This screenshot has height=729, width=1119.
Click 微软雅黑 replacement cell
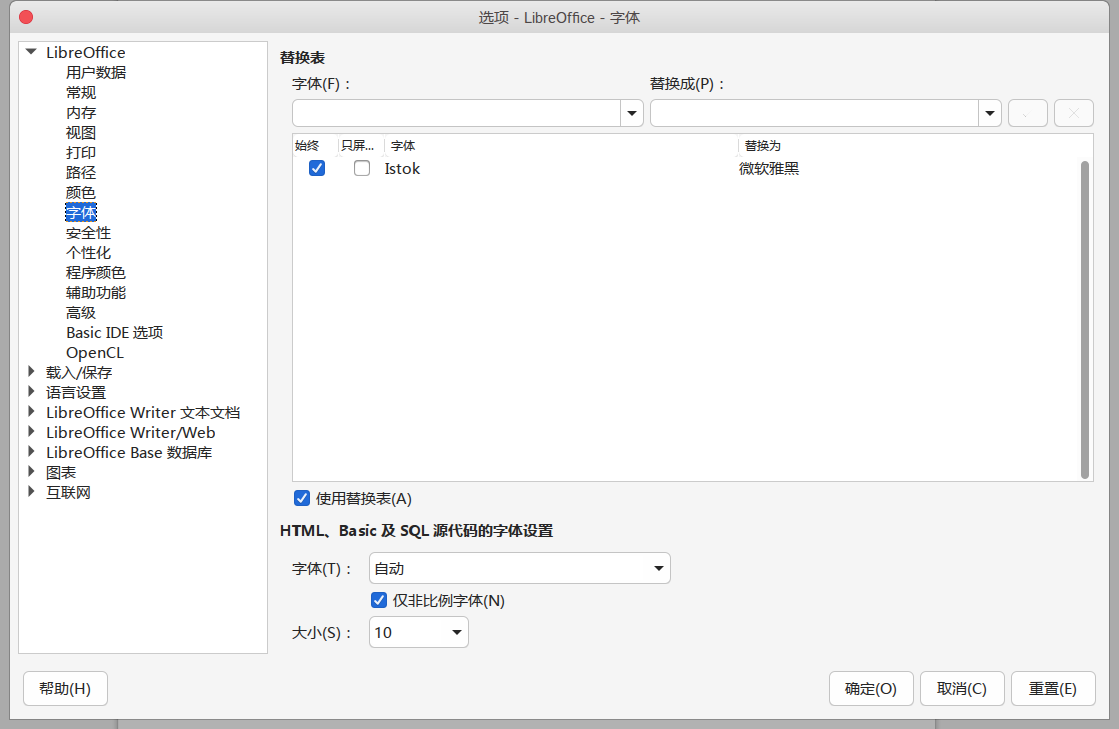(x=769, y=169)
